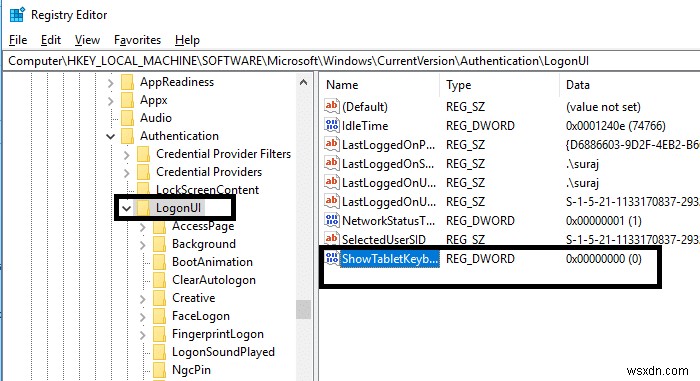Click the Registry Editor title bar icon
This screenshot has height=381, width=700.
tap(17, 15)
